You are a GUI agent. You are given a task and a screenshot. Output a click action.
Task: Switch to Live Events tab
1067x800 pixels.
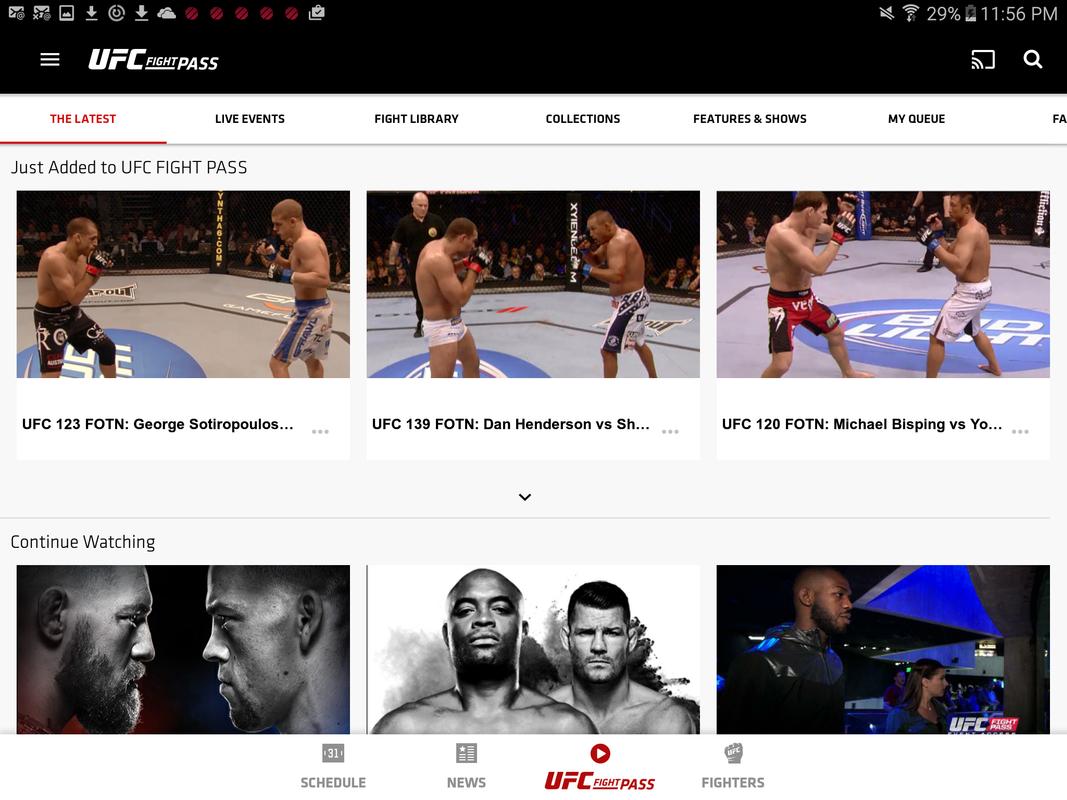click(x=250, y=119)
